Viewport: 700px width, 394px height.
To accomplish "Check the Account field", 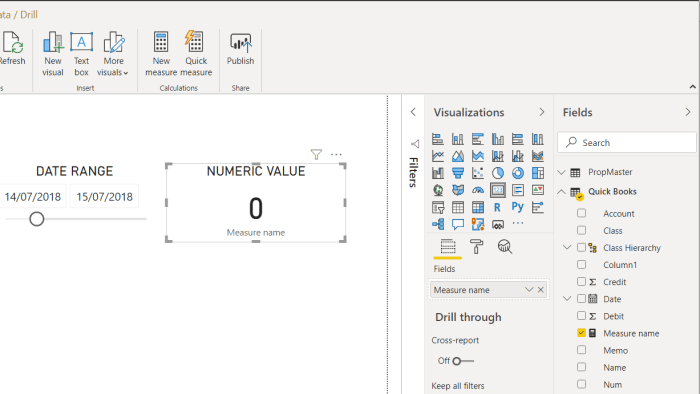I will [581, 213].
